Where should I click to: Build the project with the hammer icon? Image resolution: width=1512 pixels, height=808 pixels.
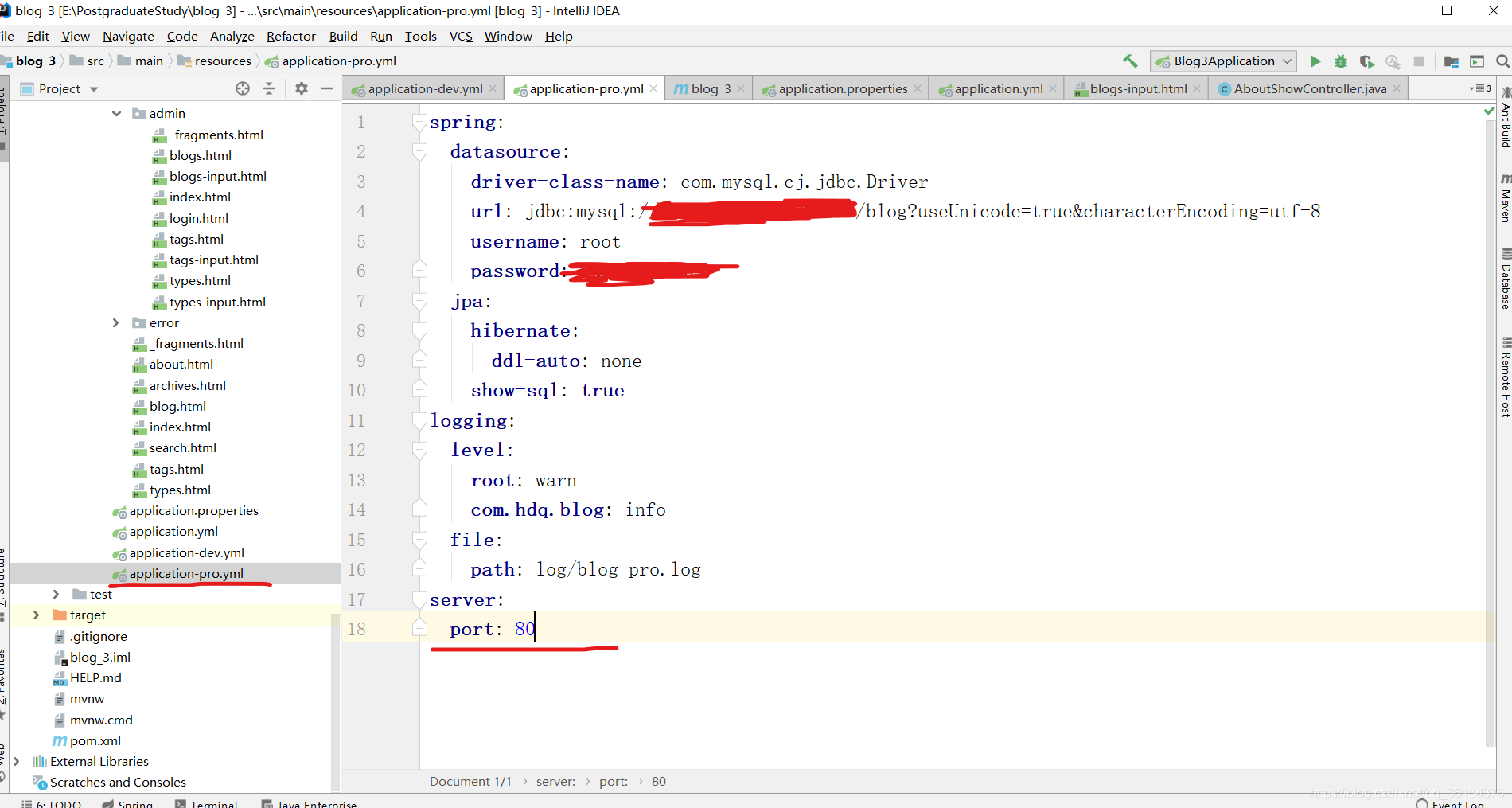click(x=1130, y=61)
